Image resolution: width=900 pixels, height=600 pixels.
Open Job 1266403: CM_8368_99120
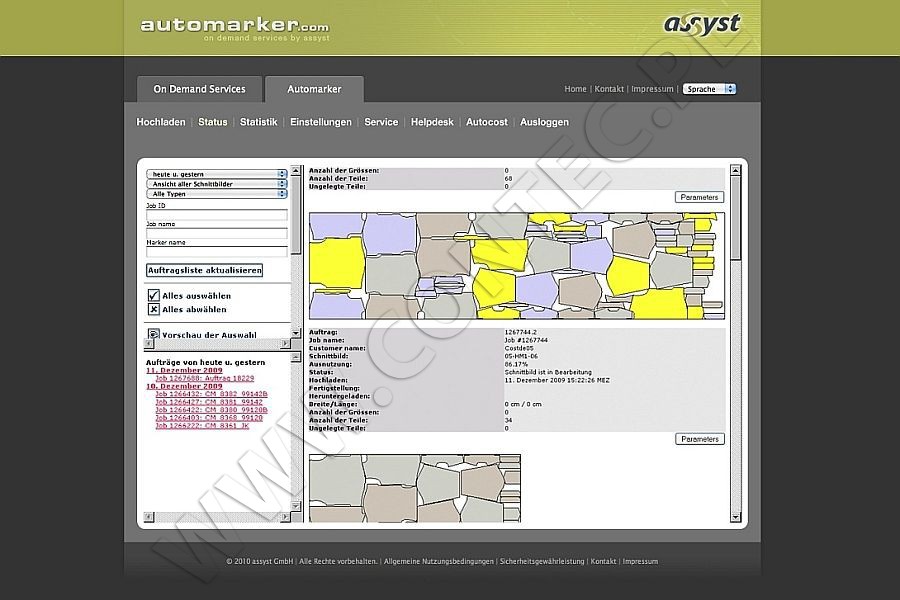tap(209, 418)
